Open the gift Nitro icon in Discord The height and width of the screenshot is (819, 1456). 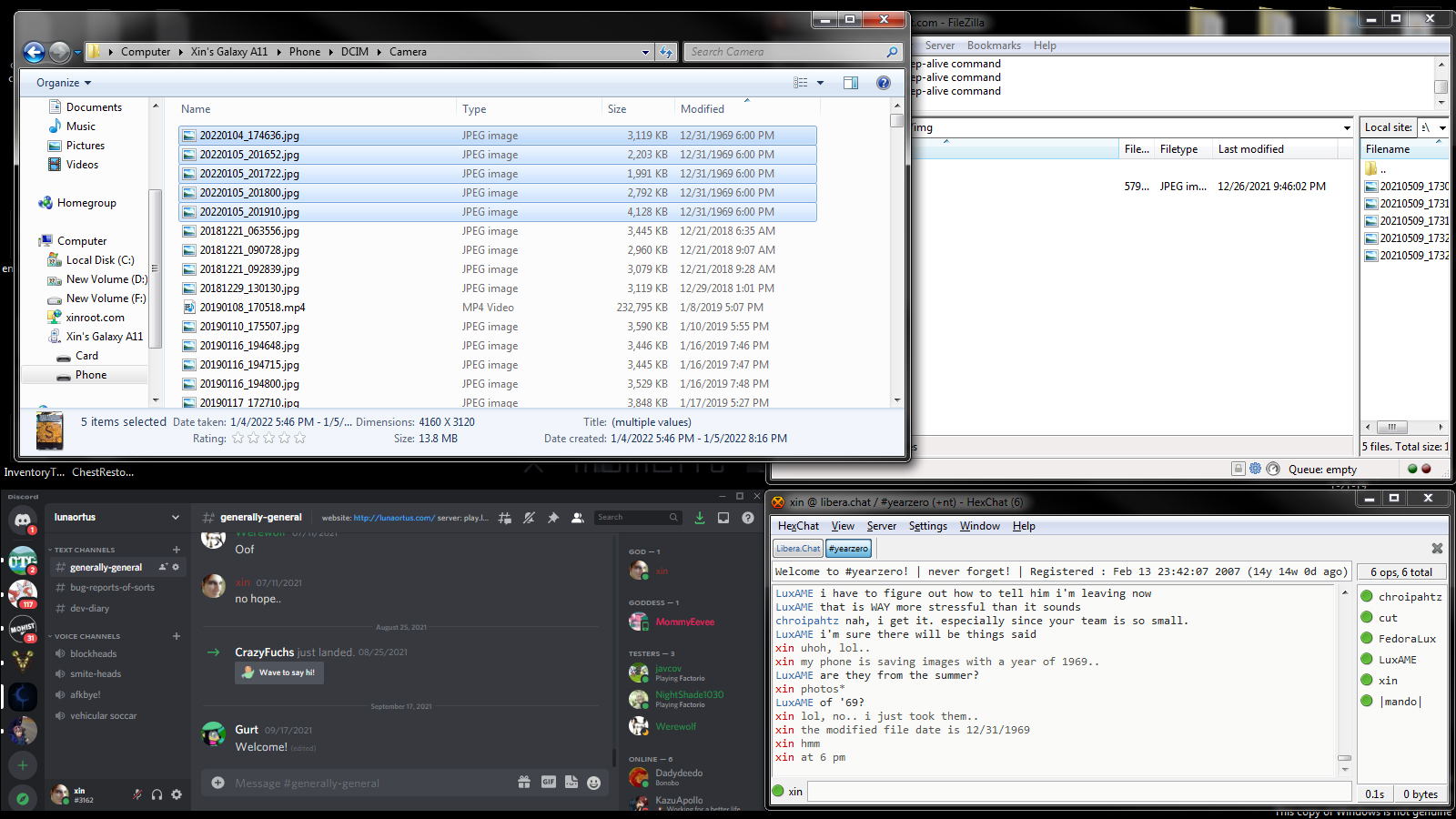[x=524, y=782]
